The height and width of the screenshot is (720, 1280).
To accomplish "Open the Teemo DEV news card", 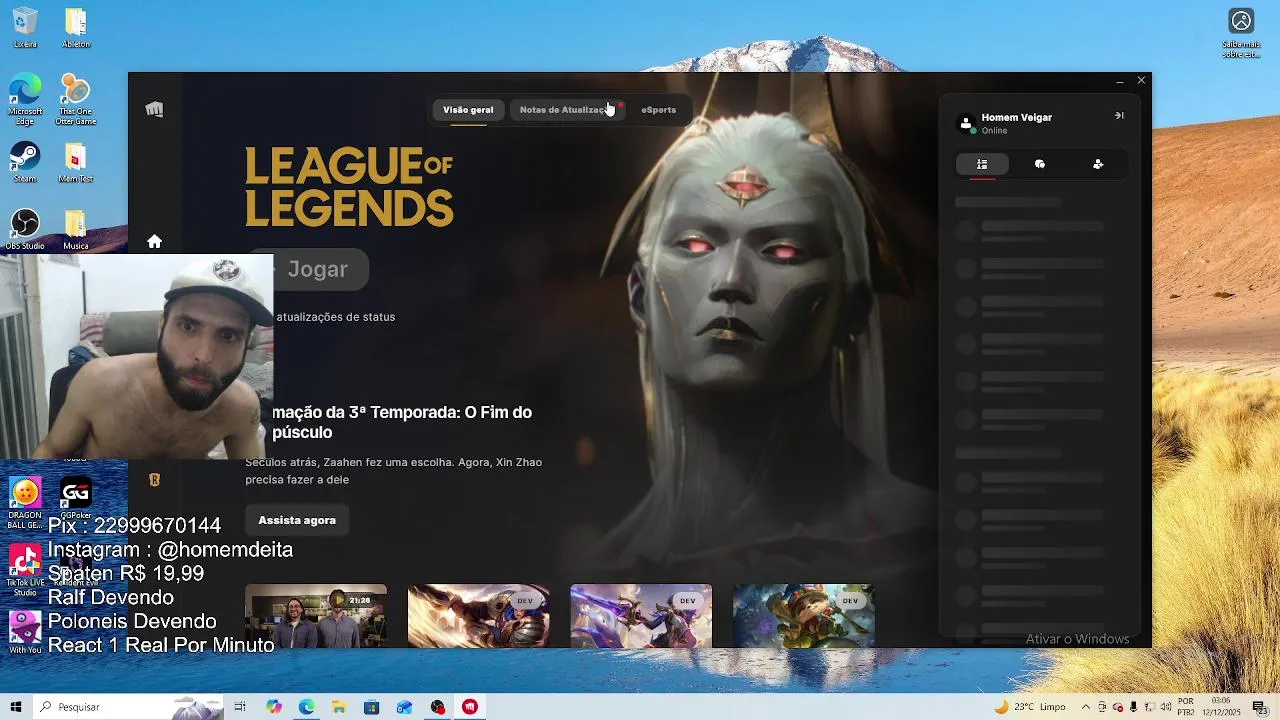I will (804, 615).
